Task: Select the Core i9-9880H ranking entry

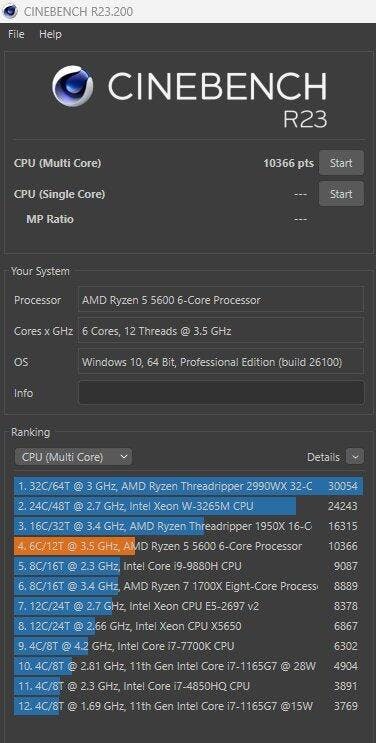Action: [188, 566]
